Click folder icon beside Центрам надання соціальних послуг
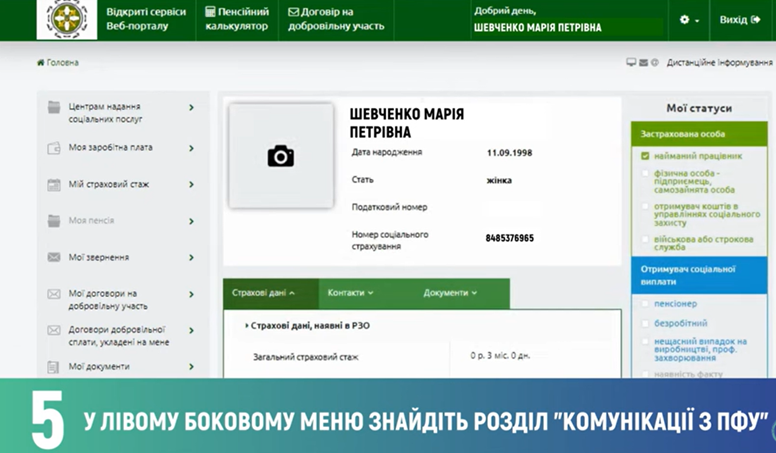Screen dimensions: 776x453 click(54, 108)
